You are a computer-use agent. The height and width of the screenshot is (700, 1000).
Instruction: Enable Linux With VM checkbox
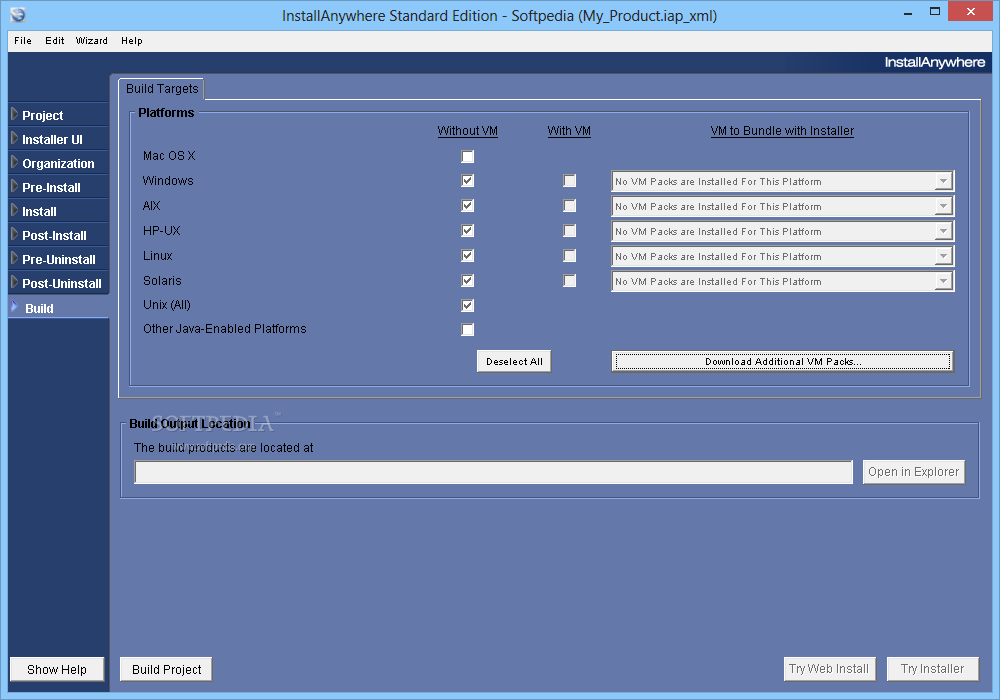click(x=570, y=256)
